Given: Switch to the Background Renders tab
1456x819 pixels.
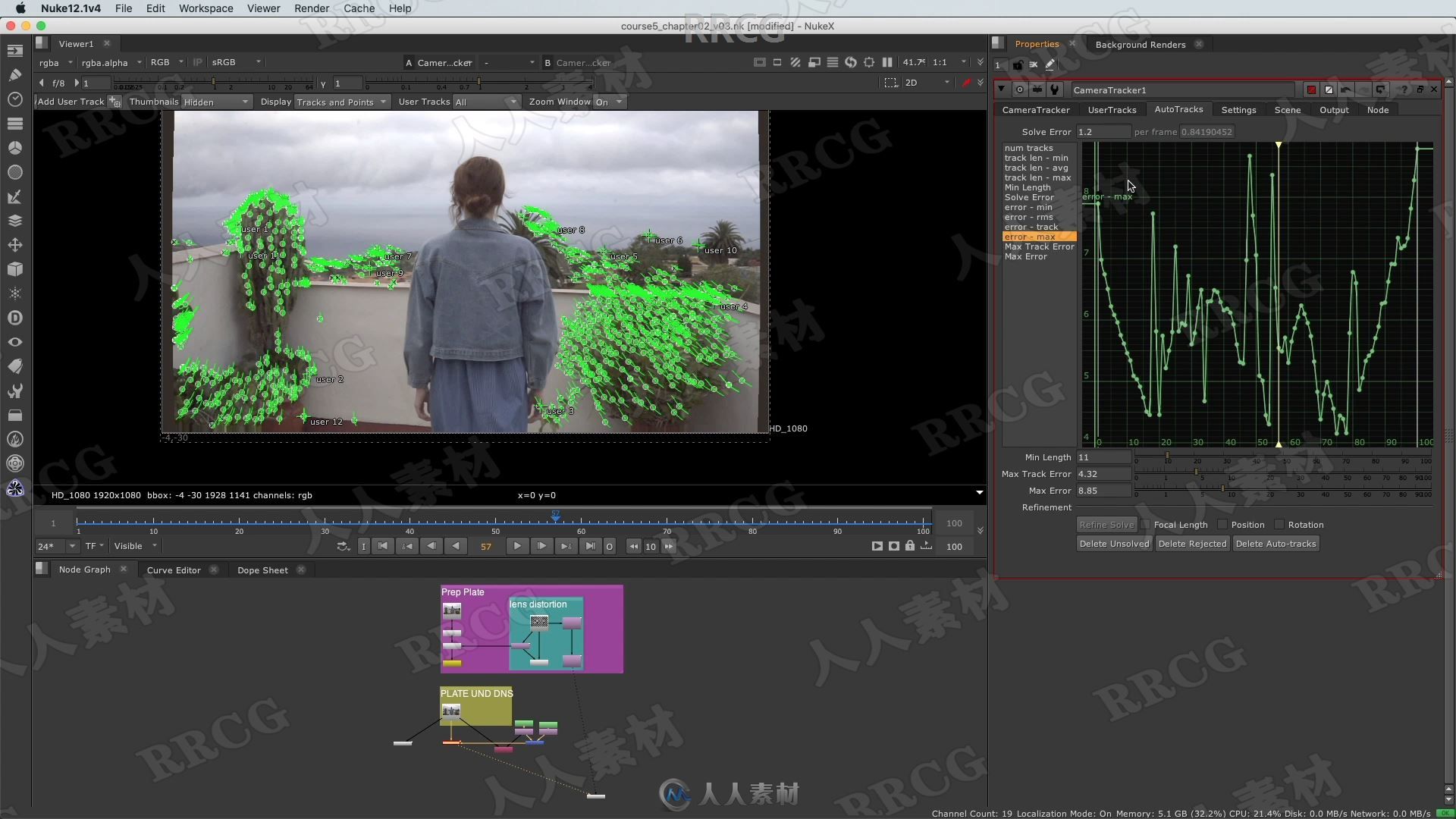Looking at the screenshot, I should click(1140, 44).
